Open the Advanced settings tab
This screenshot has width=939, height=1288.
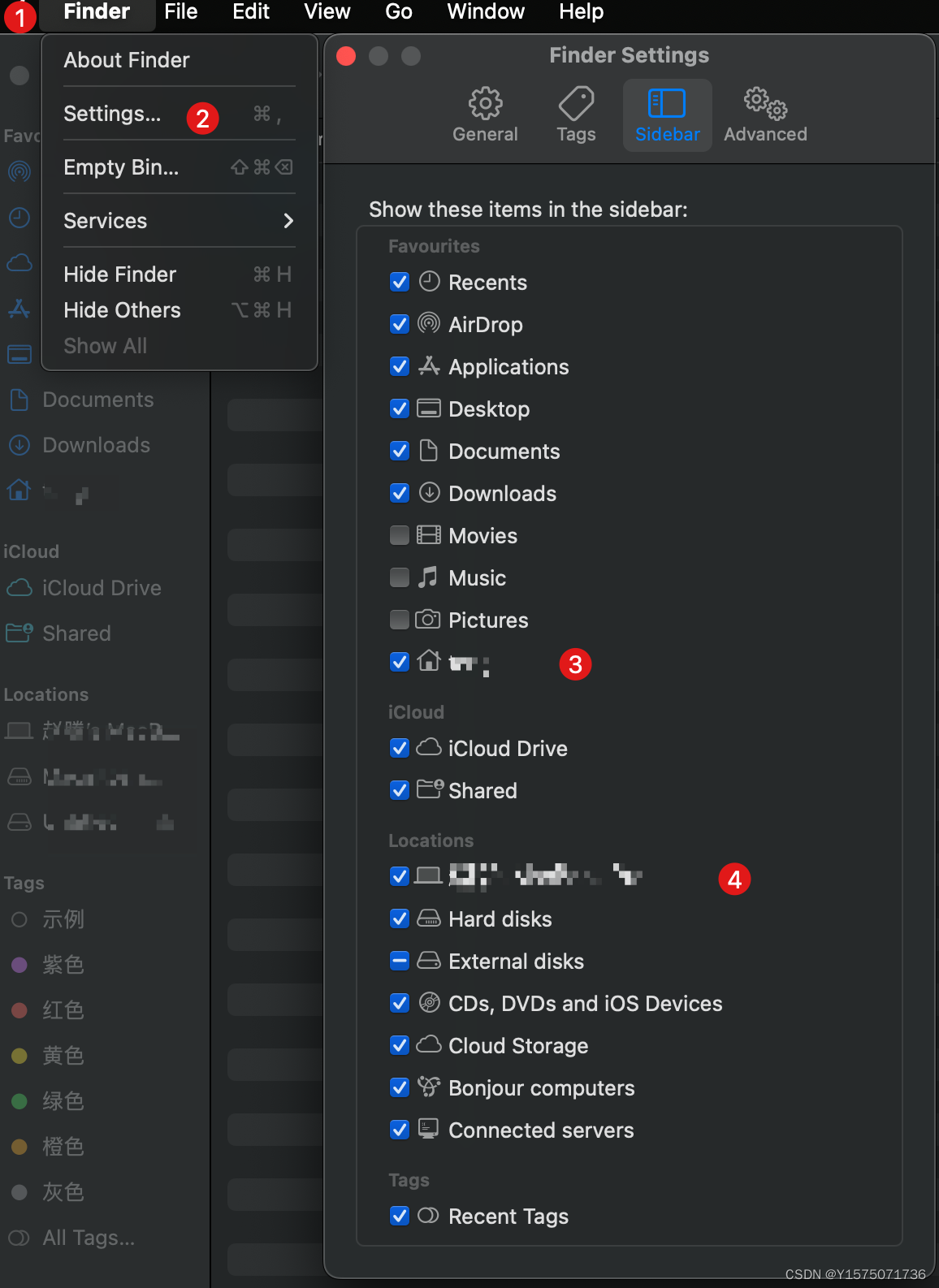pyautogui.click(x=765, y=115)
